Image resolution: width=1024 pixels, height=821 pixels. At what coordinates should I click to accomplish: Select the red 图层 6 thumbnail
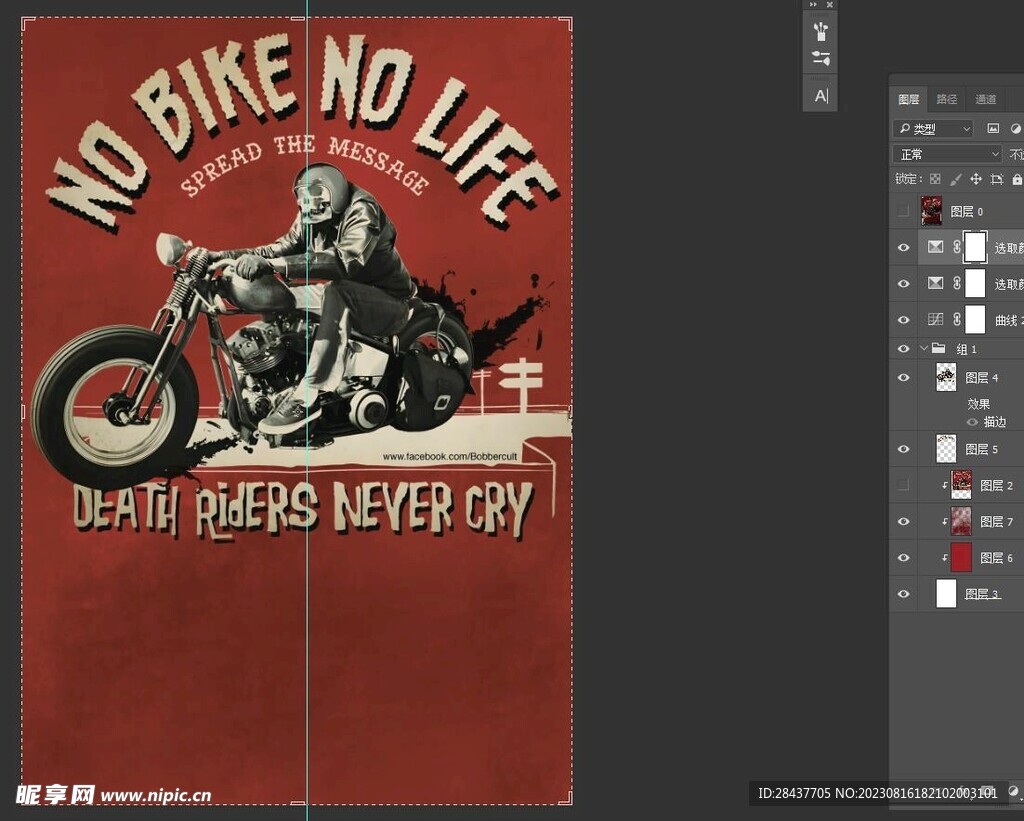[x=961, y=557]
